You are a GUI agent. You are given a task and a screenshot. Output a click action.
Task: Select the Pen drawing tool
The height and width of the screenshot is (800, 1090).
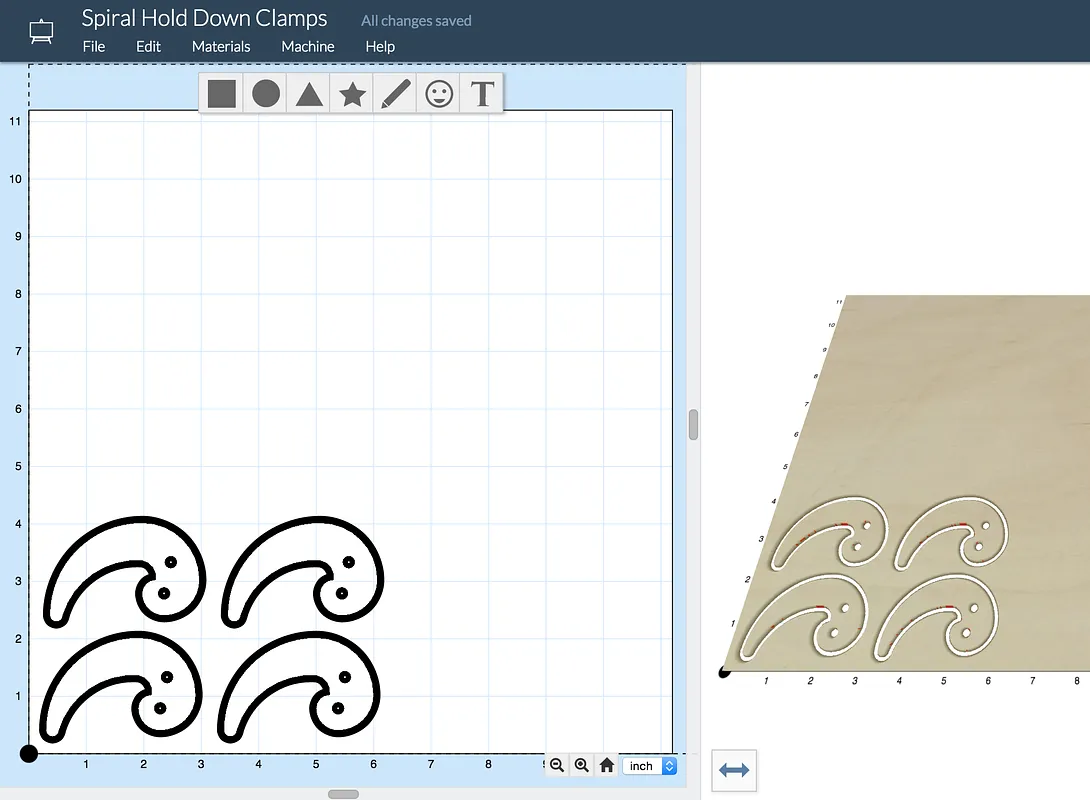pos(396,94)
